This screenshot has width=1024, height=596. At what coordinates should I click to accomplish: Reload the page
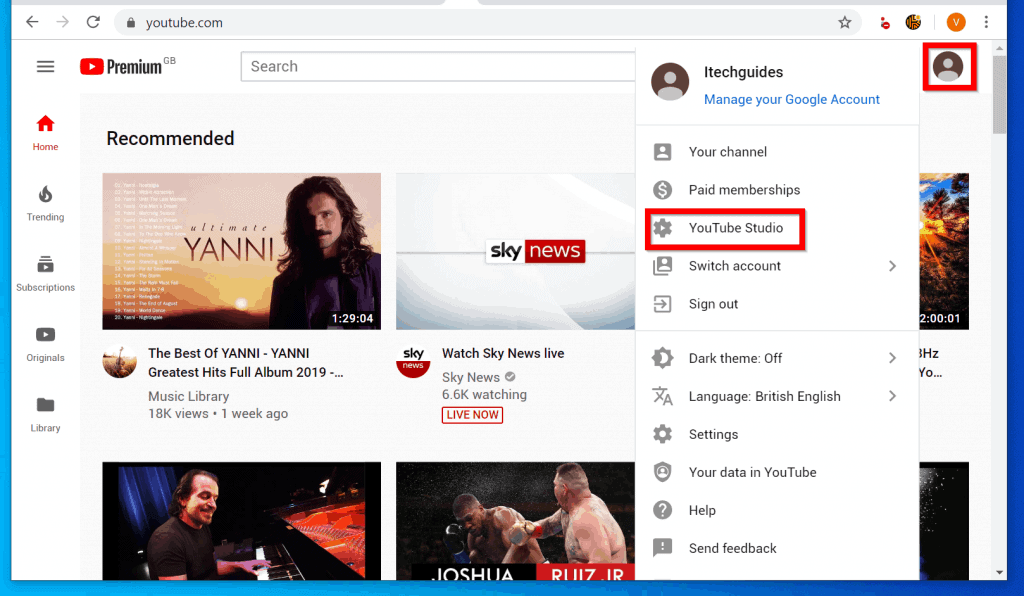(93, 22)
